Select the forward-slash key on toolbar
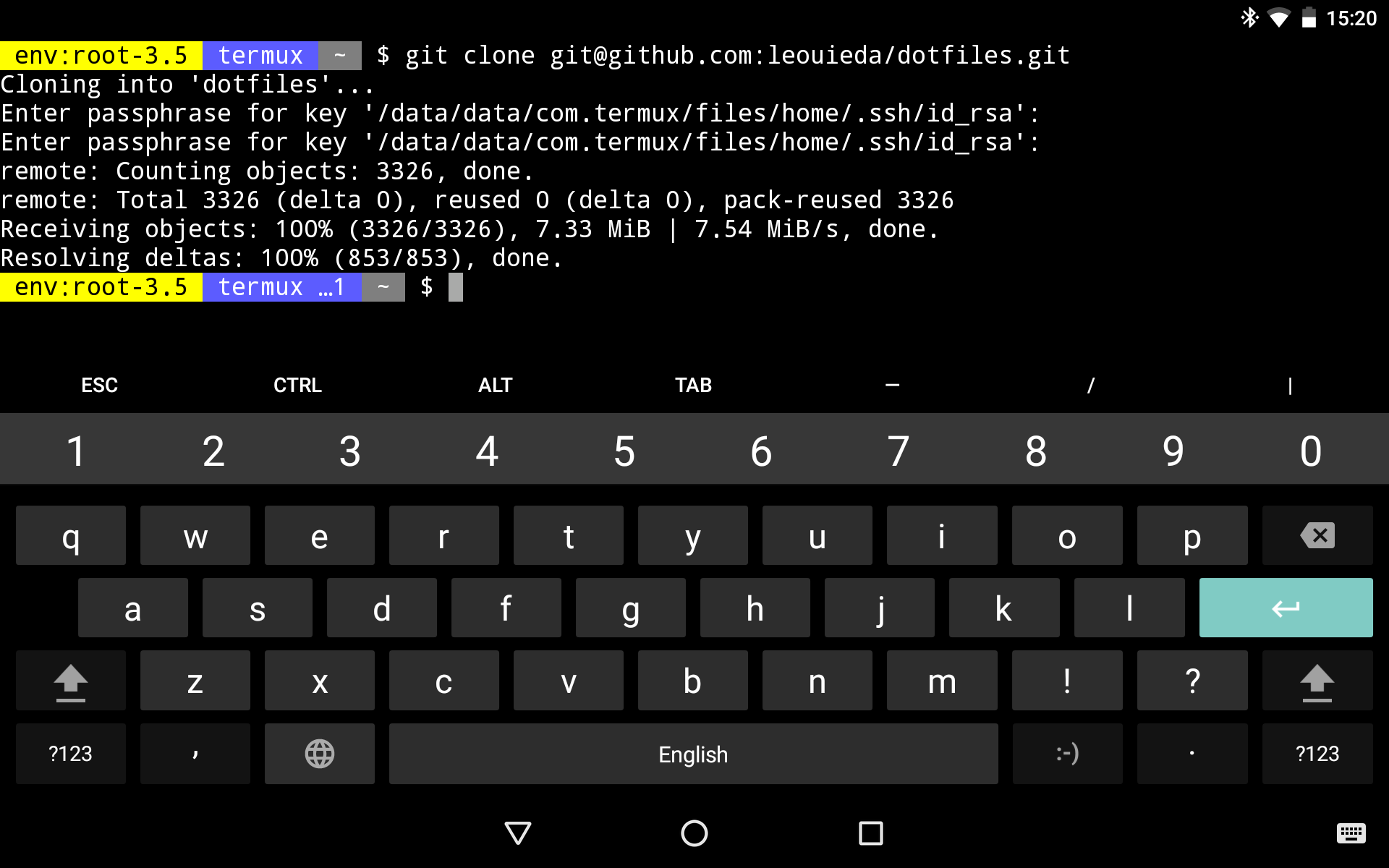Image resolution: width=1389 pixels, height=868 pixels. [1090, 385]
